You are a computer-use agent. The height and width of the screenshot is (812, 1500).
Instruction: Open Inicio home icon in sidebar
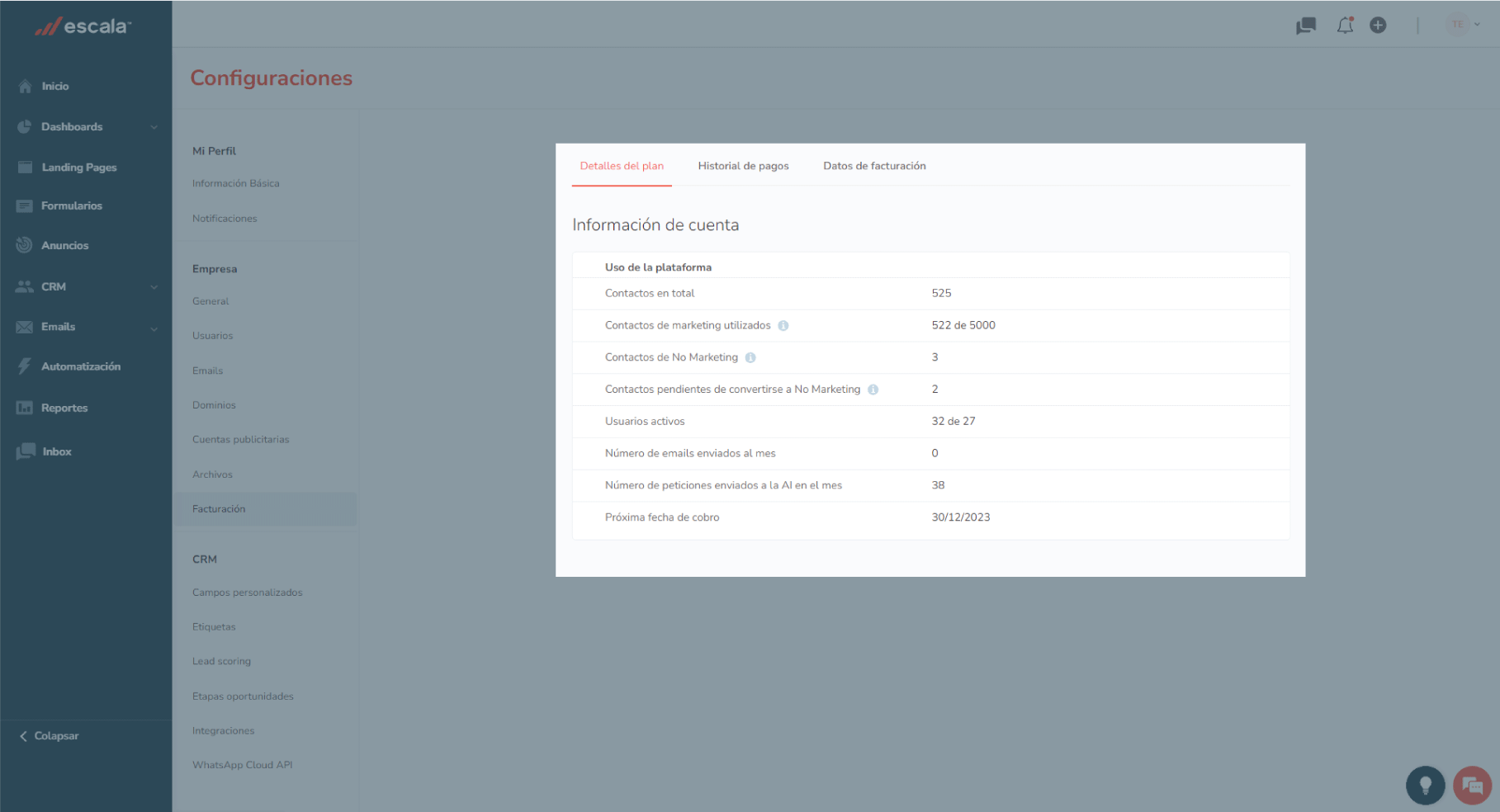[x=25, y=86]
